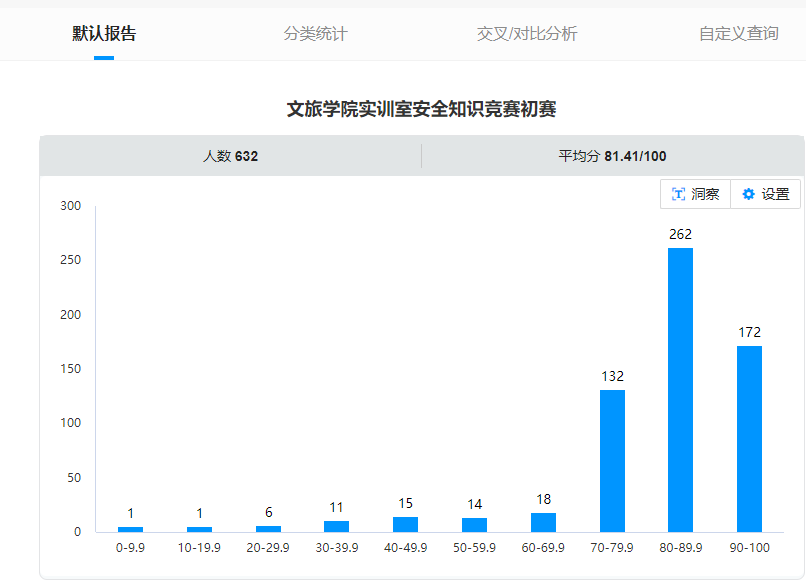Click the 80-89.9 bar showing 262
Screen dimensions: 806x581
[680, 390]
